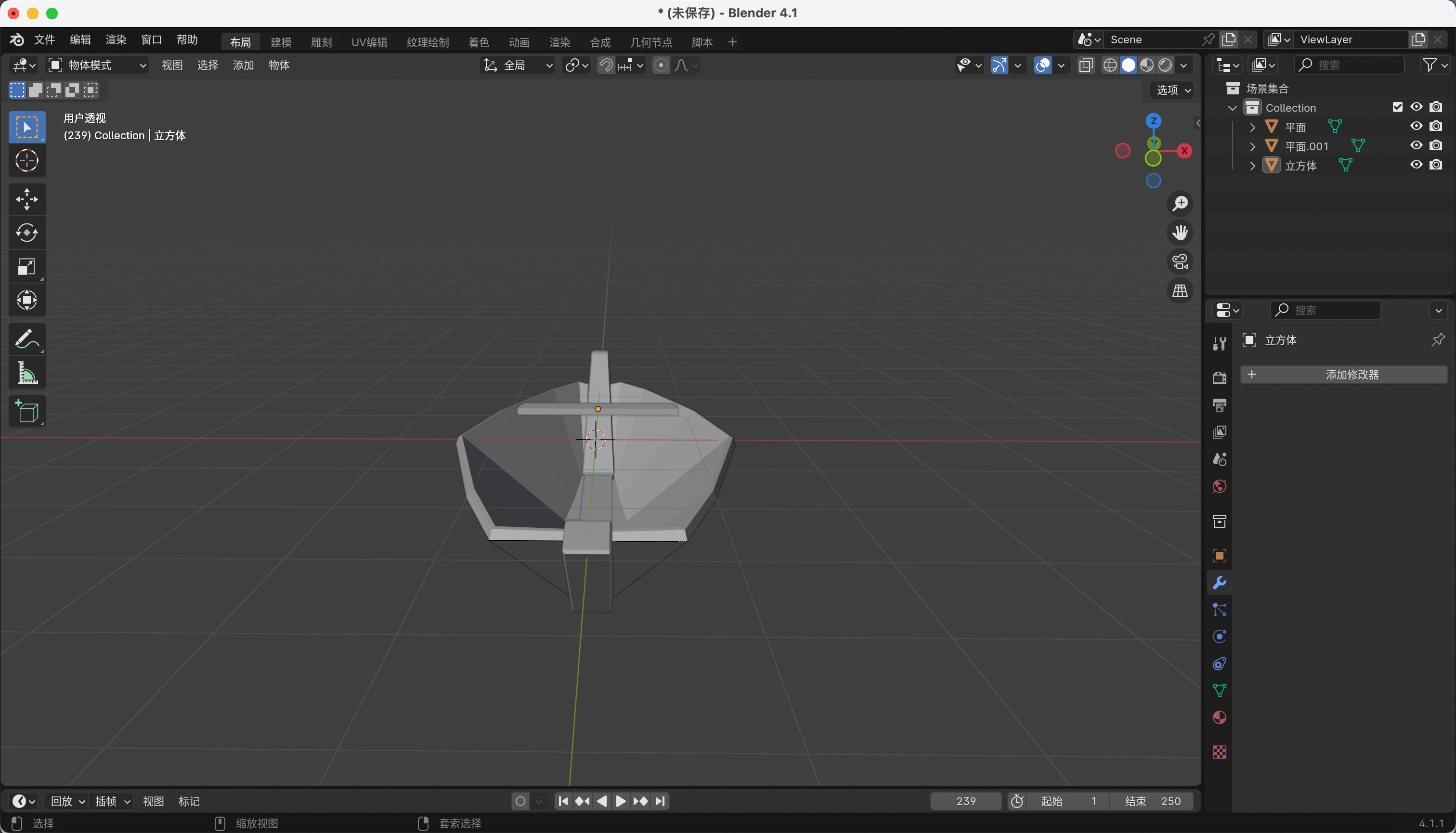Select the Rotate tool
This screenshot has height=833, width=1456.
point(26,233)
